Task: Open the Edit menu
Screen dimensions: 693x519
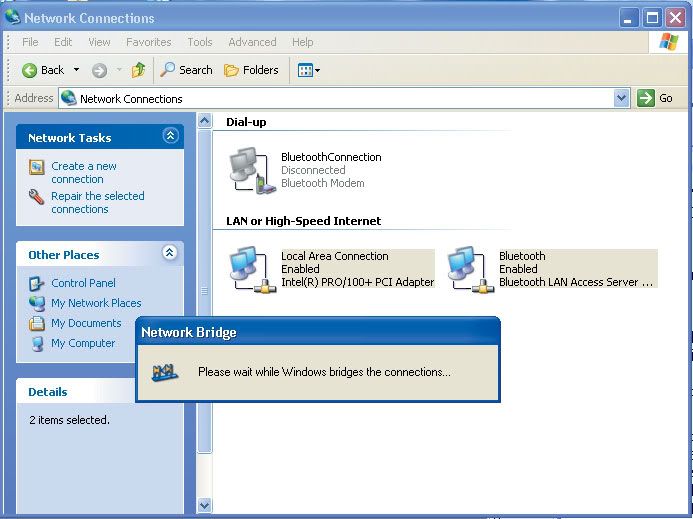Action: click(x=63, y=42)
